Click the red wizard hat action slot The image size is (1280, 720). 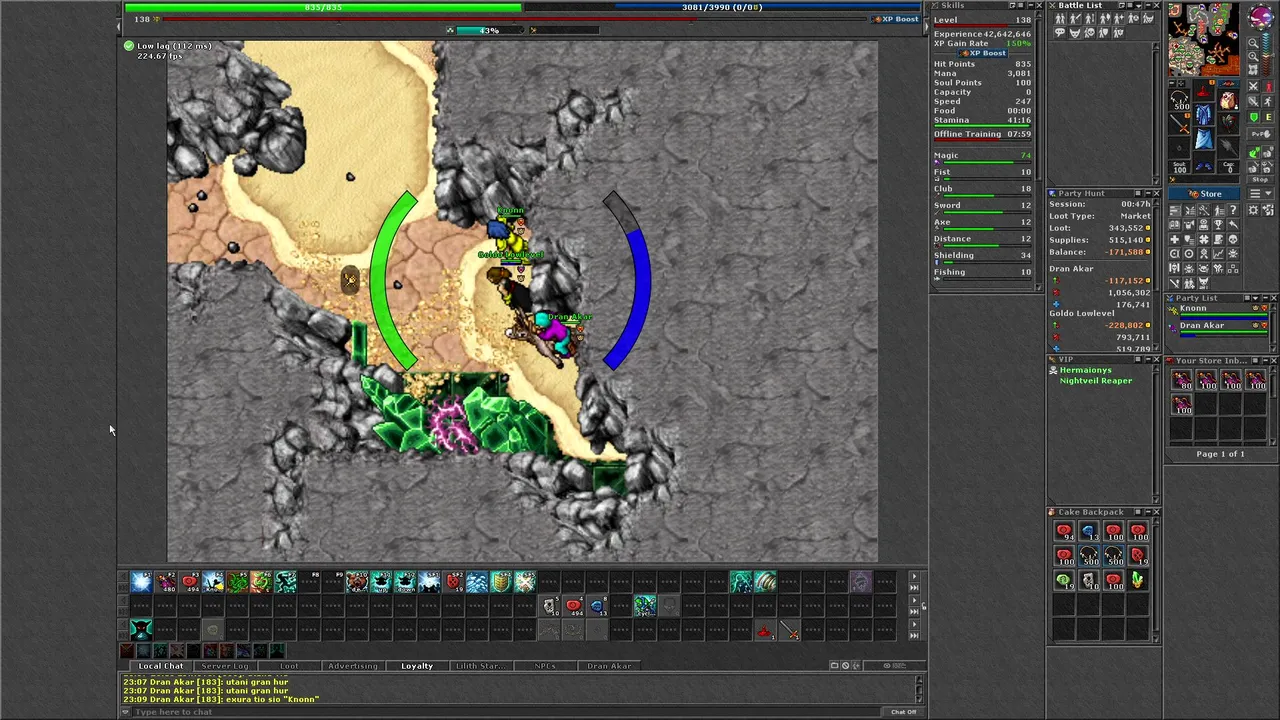coord(766,631)
